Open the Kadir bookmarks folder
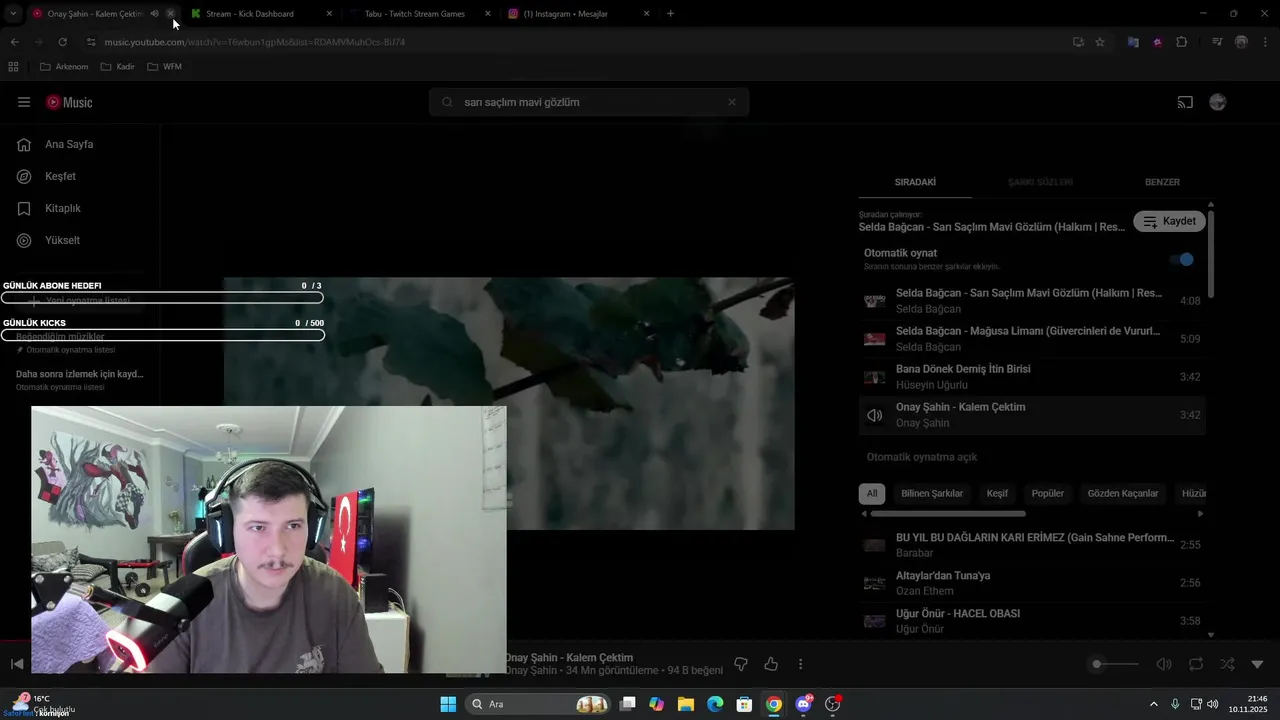 tap(118, 67)
